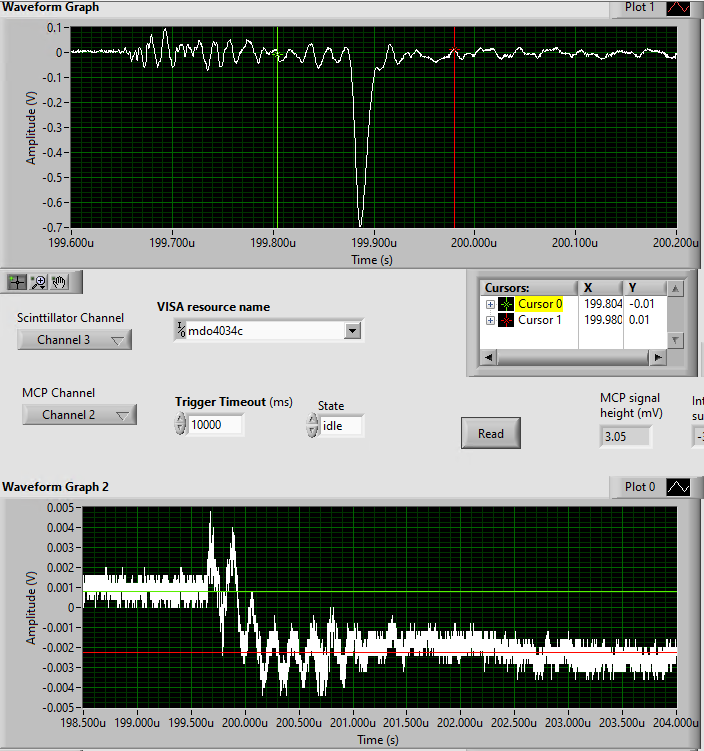Image resolution: width=704 pixels, height=751 pixels.
Task: Click the red Cursor 1 glyph in the legend
Action: (506, 320)
